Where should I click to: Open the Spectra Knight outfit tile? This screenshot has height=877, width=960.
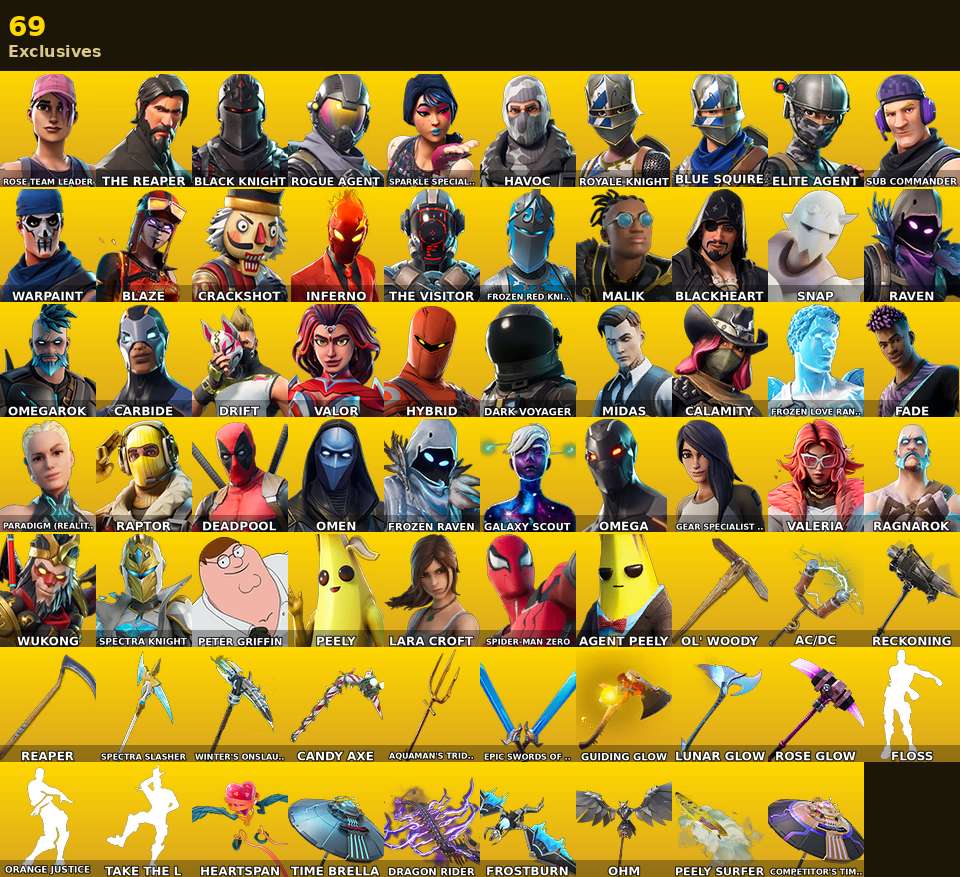click(144, 590)
